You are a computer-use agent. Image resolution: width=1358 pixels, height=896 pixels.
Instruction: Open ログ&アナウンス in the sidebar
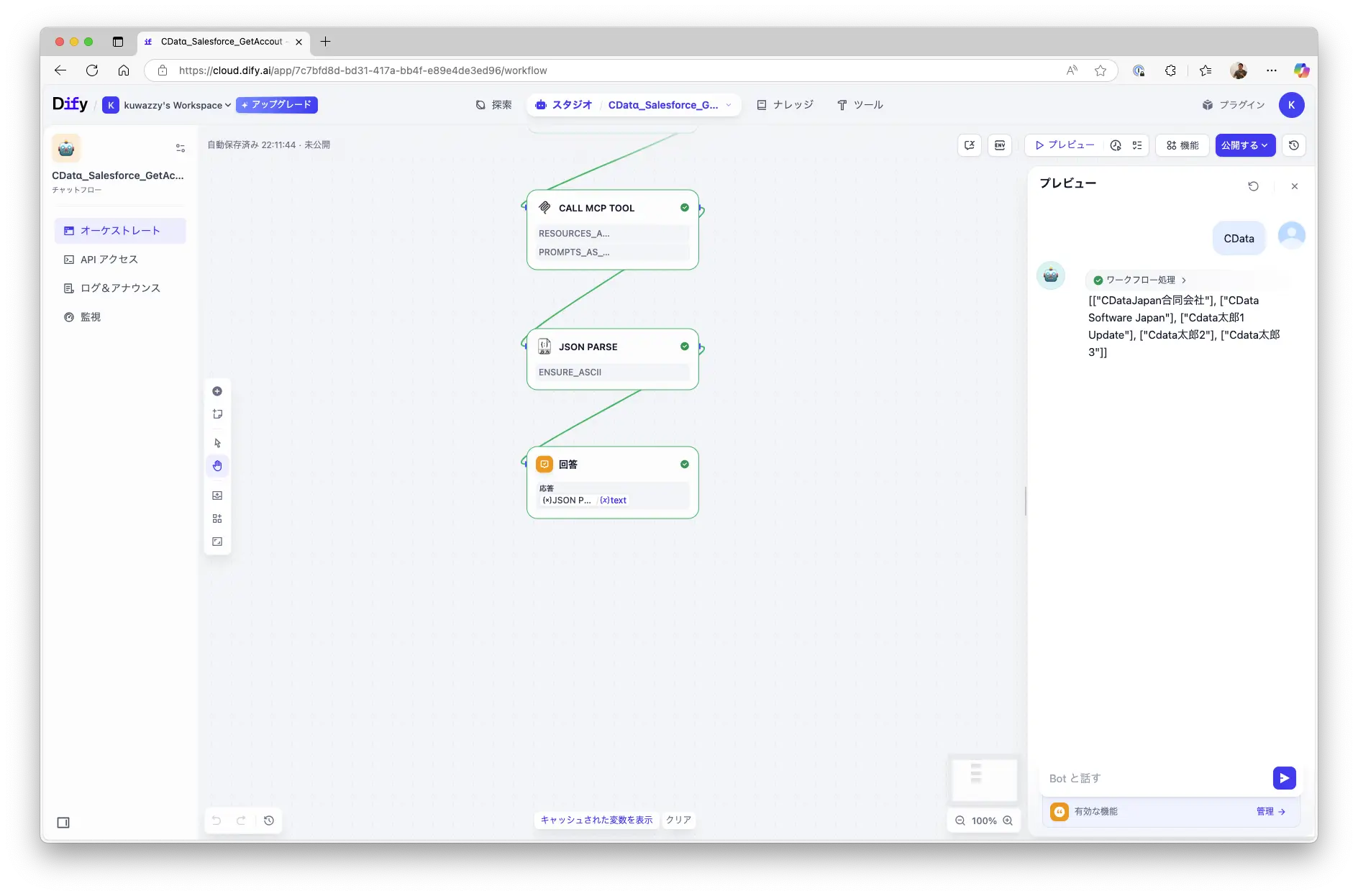pos(120,288)
